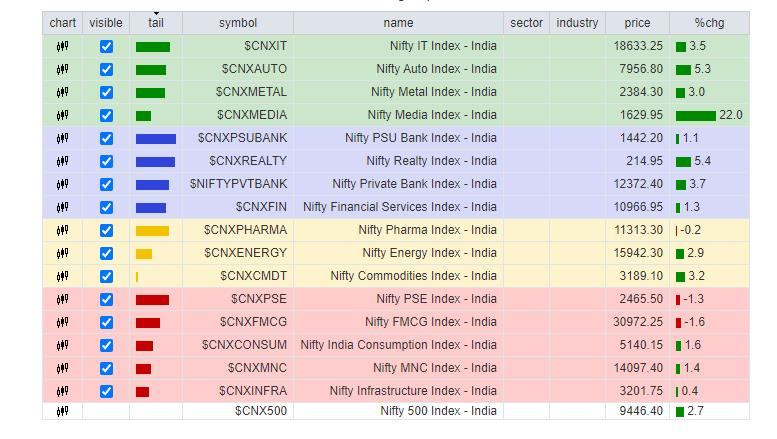Toggle visibility of Nifty PSU Bank Index
Viewport: 777px width, 439px height.
click(x=107, y=138)
